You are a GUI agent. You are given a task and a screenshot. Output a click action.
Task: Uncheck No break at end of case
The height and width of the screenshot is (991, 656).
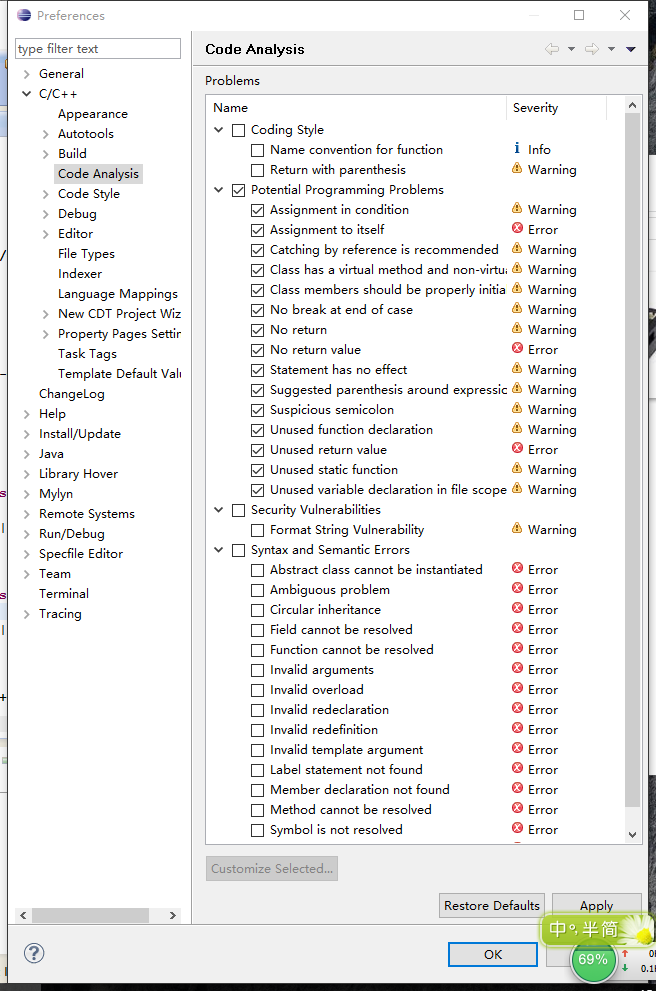tap(257, 310)
